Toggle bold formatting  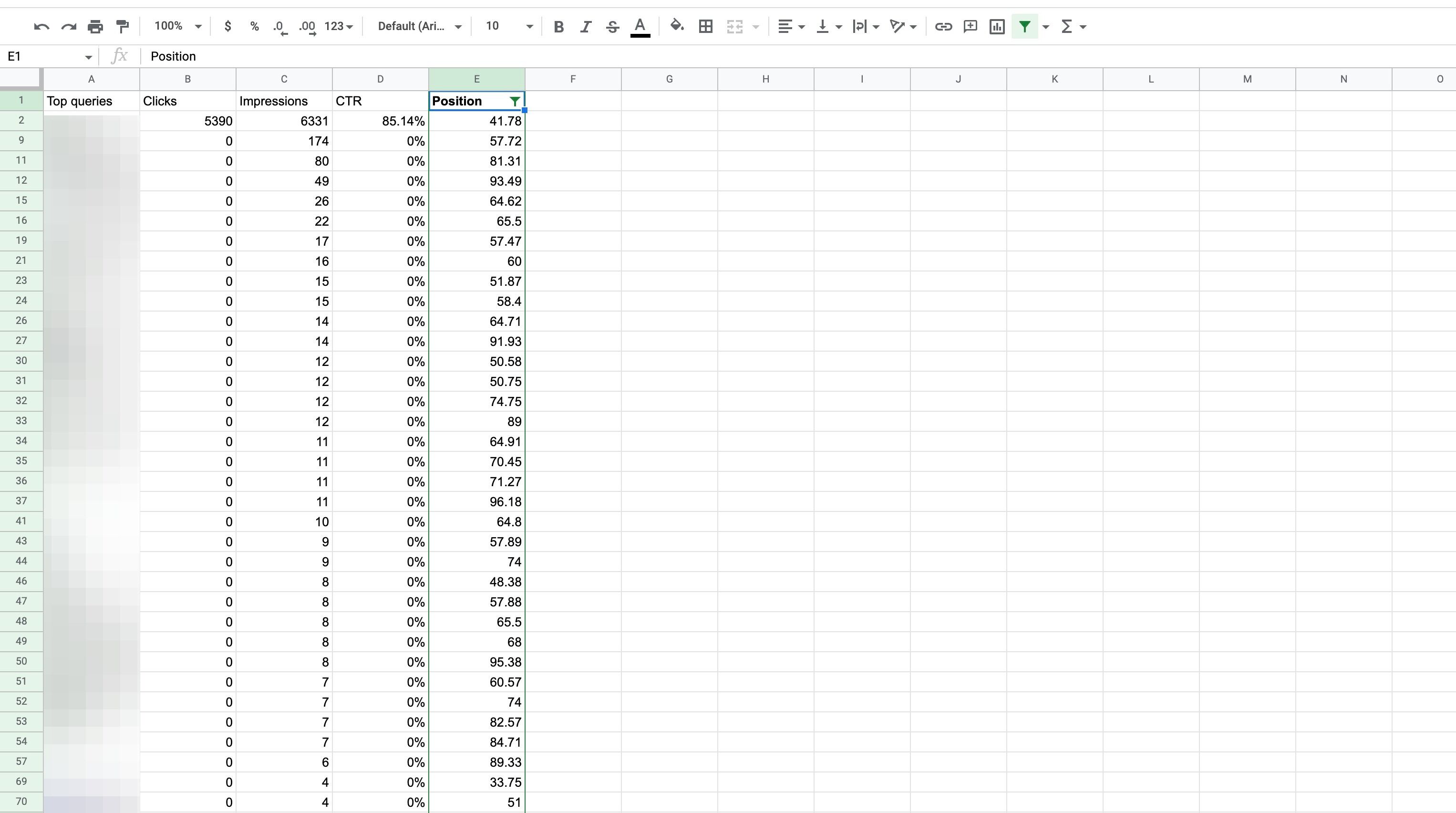[558, 27]
